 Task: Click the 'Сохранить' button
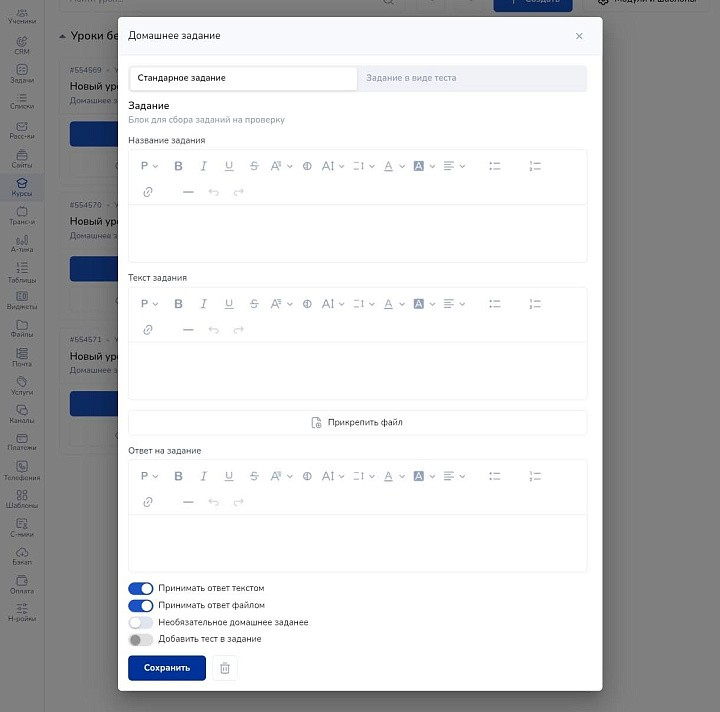click(167, 668)
